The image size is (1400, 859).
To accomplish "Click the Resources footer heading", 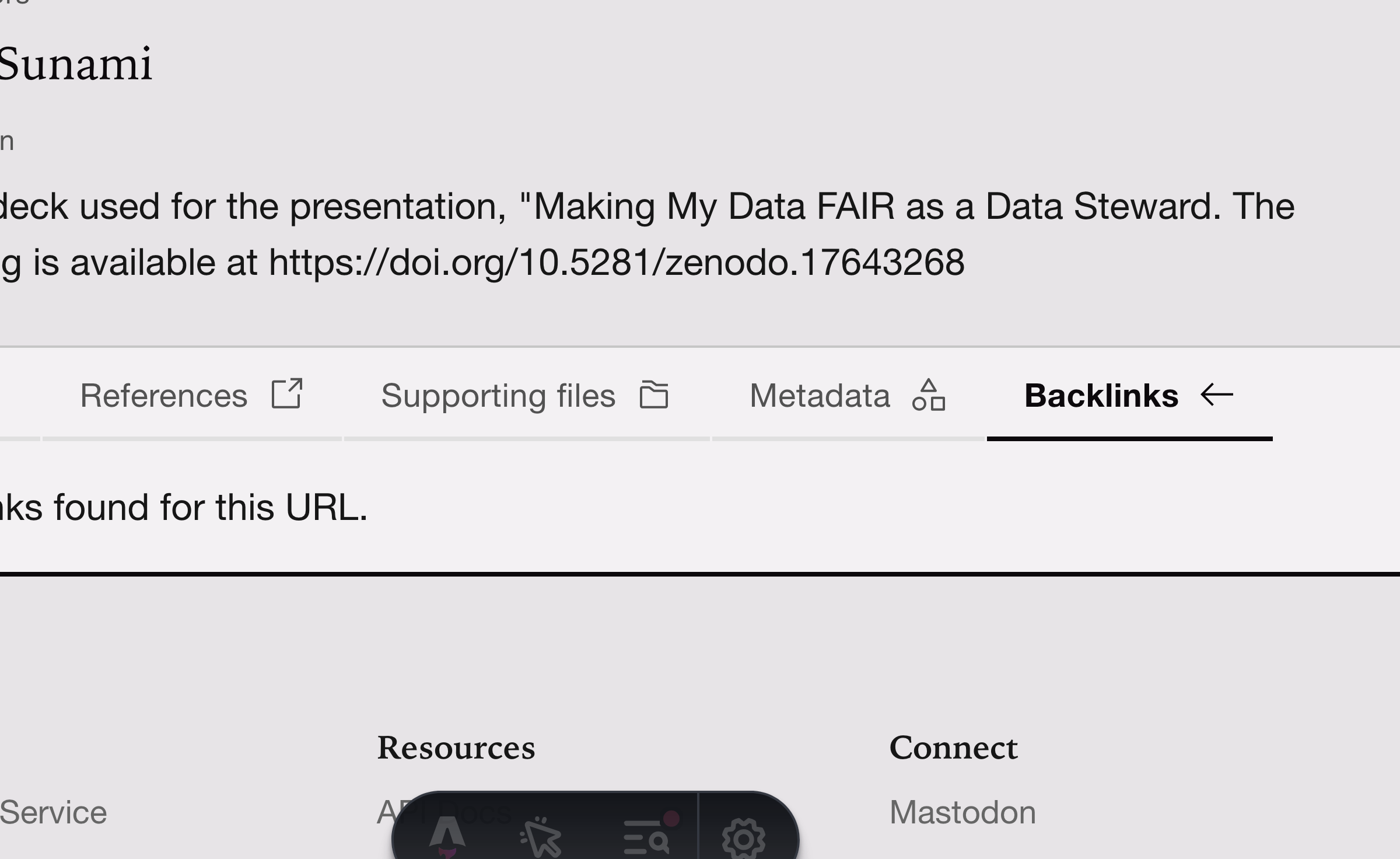I will pyautogui.click(x=456, y=748).
